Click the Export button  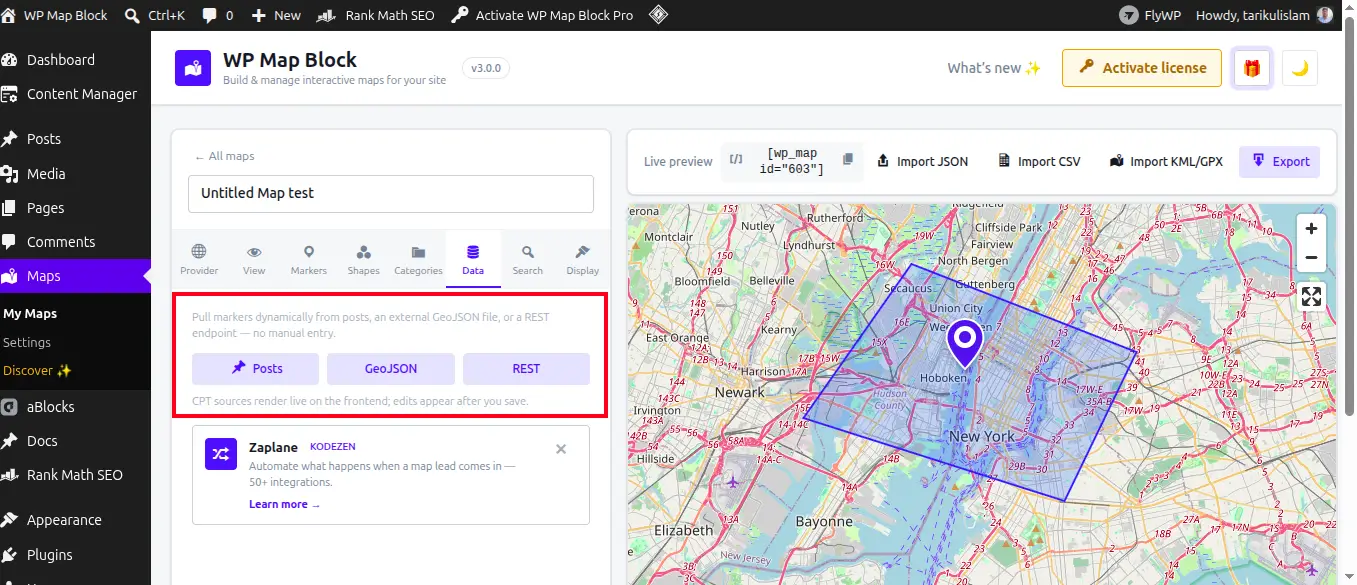click(1280, 161)
